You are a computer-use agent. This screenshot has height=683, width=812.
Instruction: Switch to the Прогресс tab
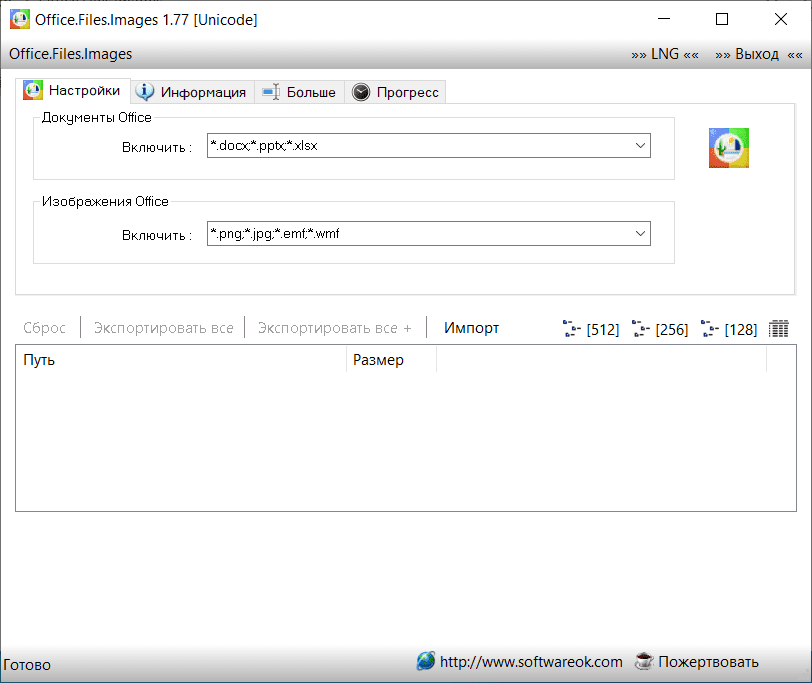point(395,92)
